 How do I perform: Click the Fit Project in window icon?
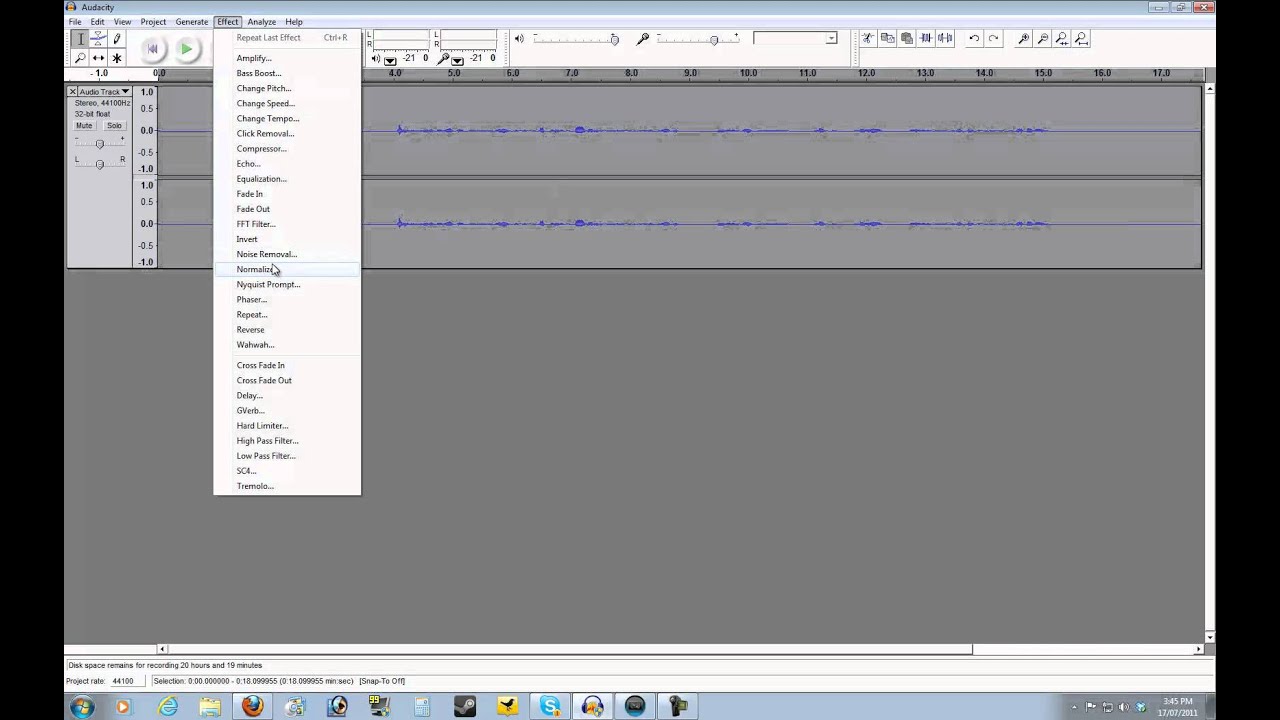[x=1081, y=38]
